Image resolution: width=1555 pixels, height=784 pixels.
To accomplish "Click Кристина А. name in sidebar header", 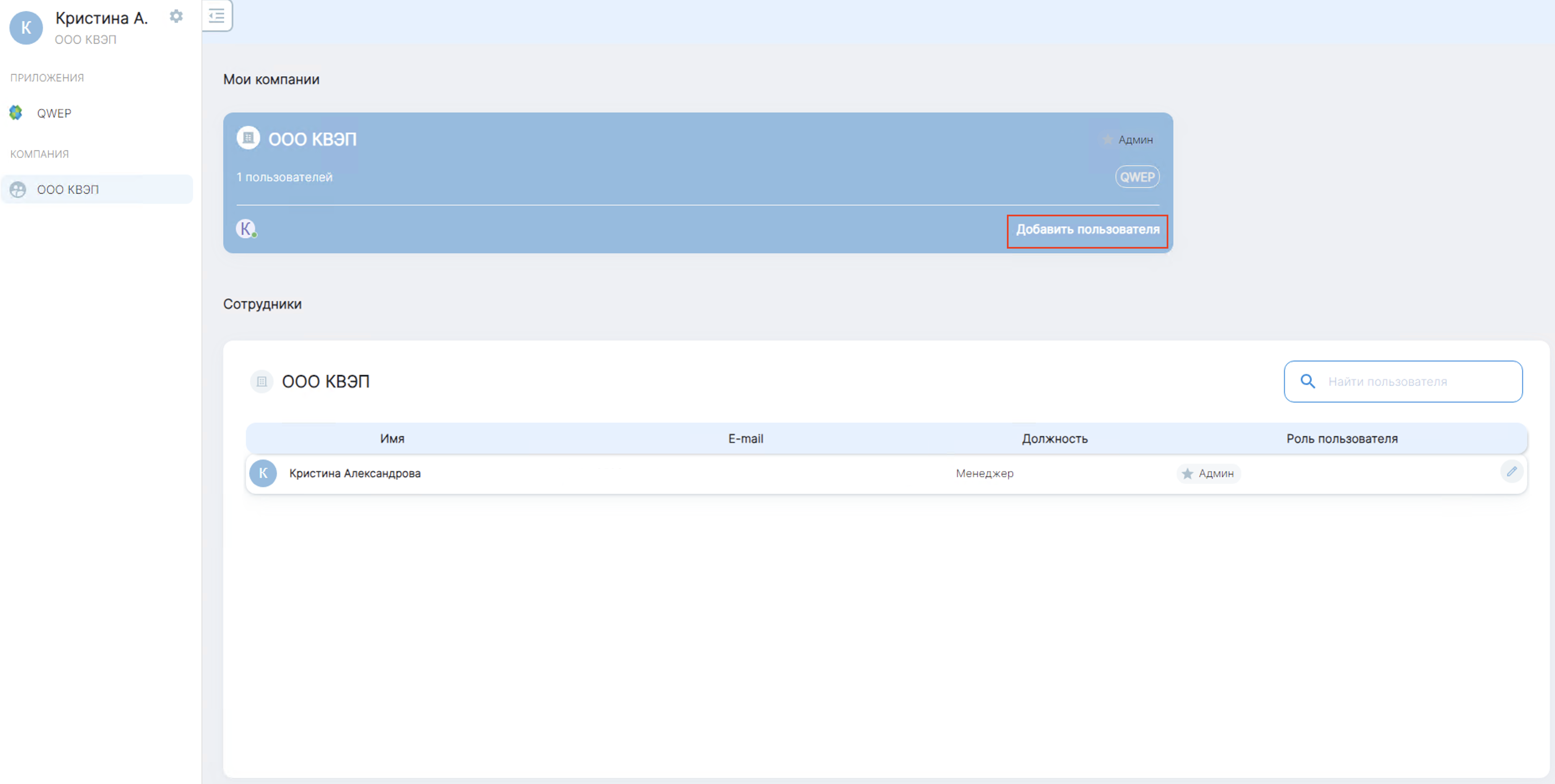I will coord(101,18).
